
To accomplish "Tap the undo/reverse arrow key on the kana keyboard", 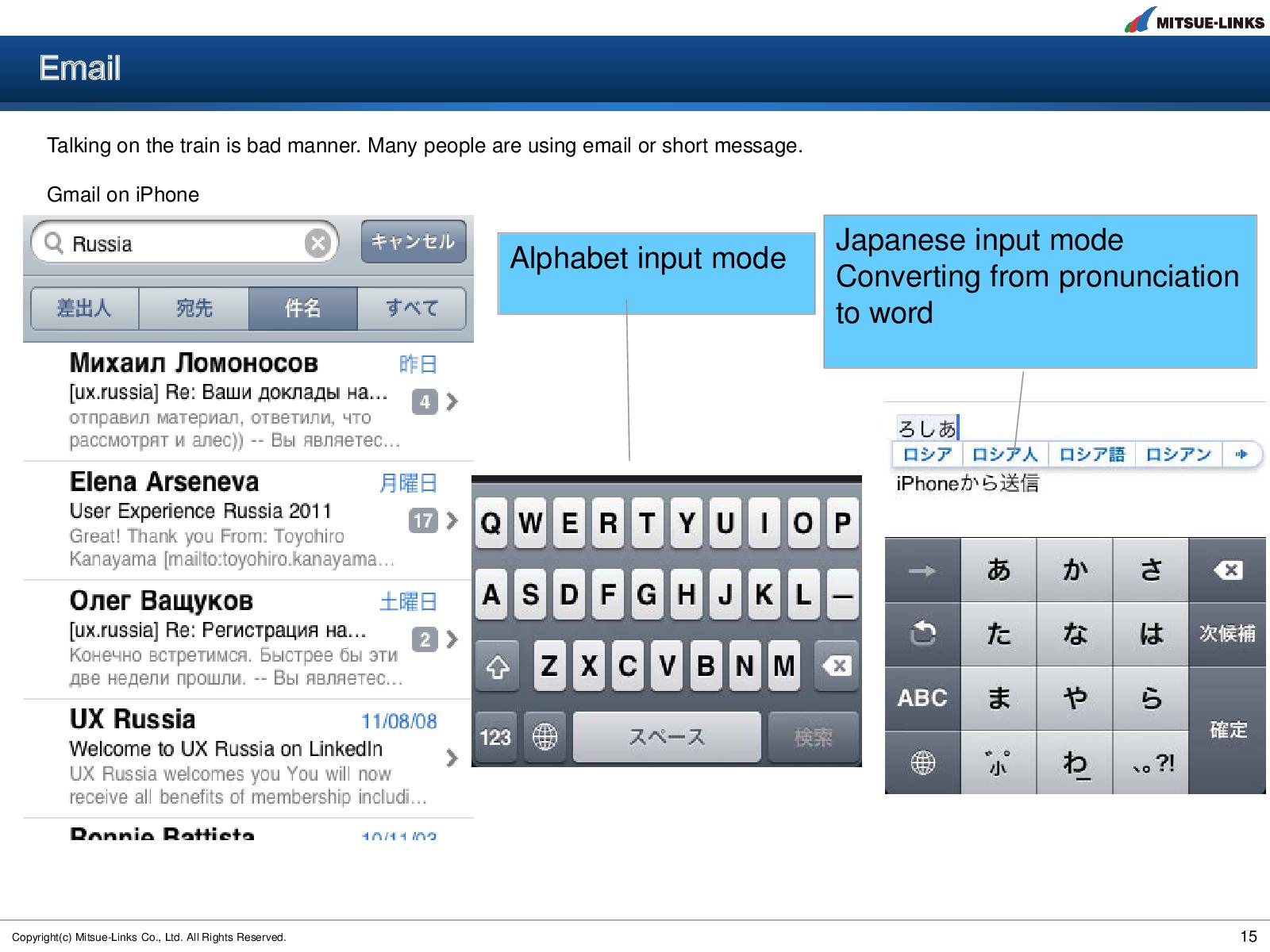I will click(922, 634).
